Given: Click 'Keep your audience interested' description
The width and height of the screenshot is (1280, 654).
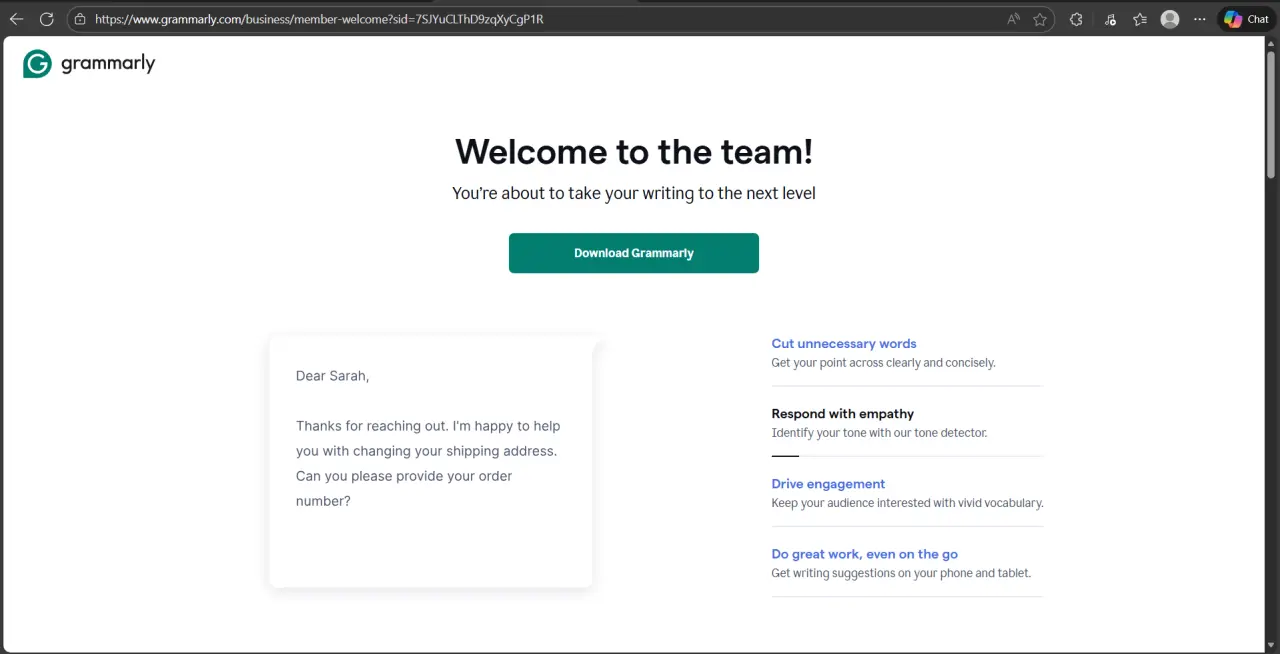Looking at the screenshot, I should coord(907,503).
